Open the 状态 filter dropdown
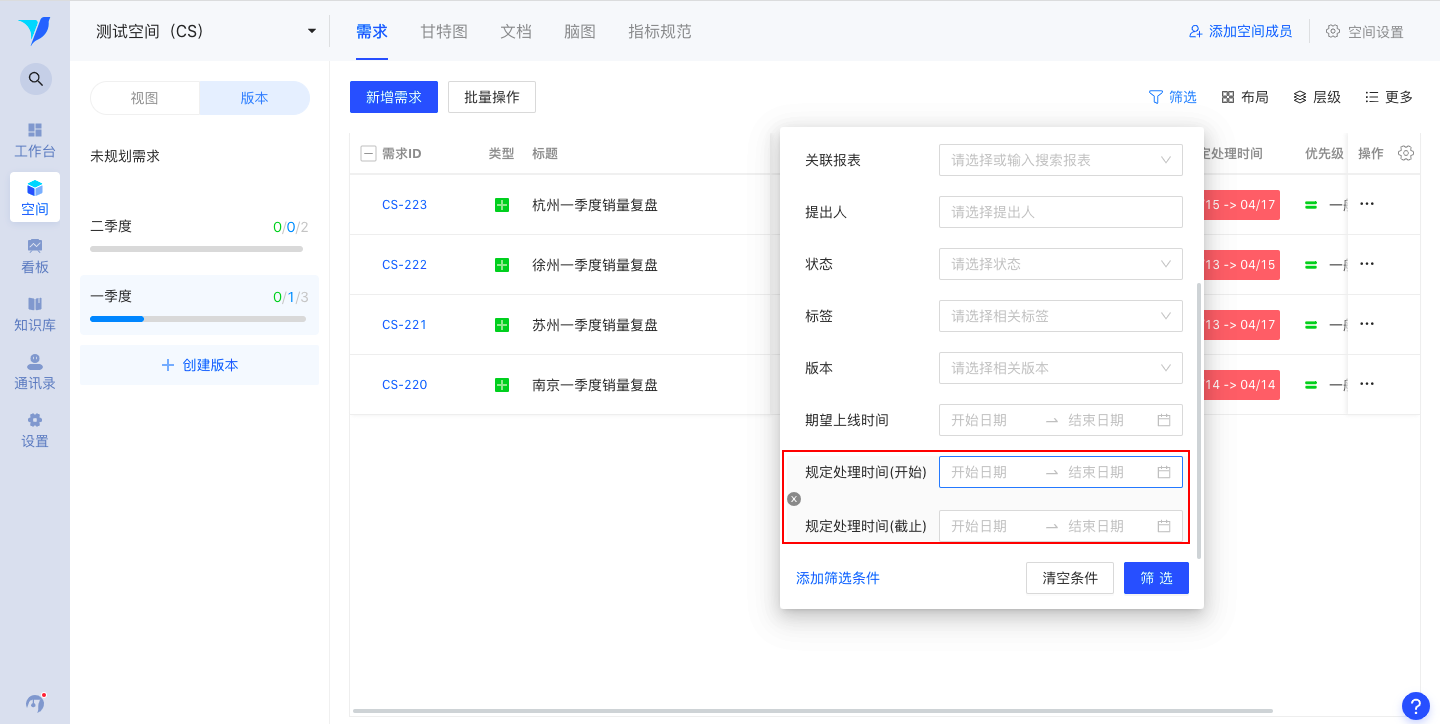1440x724 pixels. pyautogui.click(x=1060, y=264)
